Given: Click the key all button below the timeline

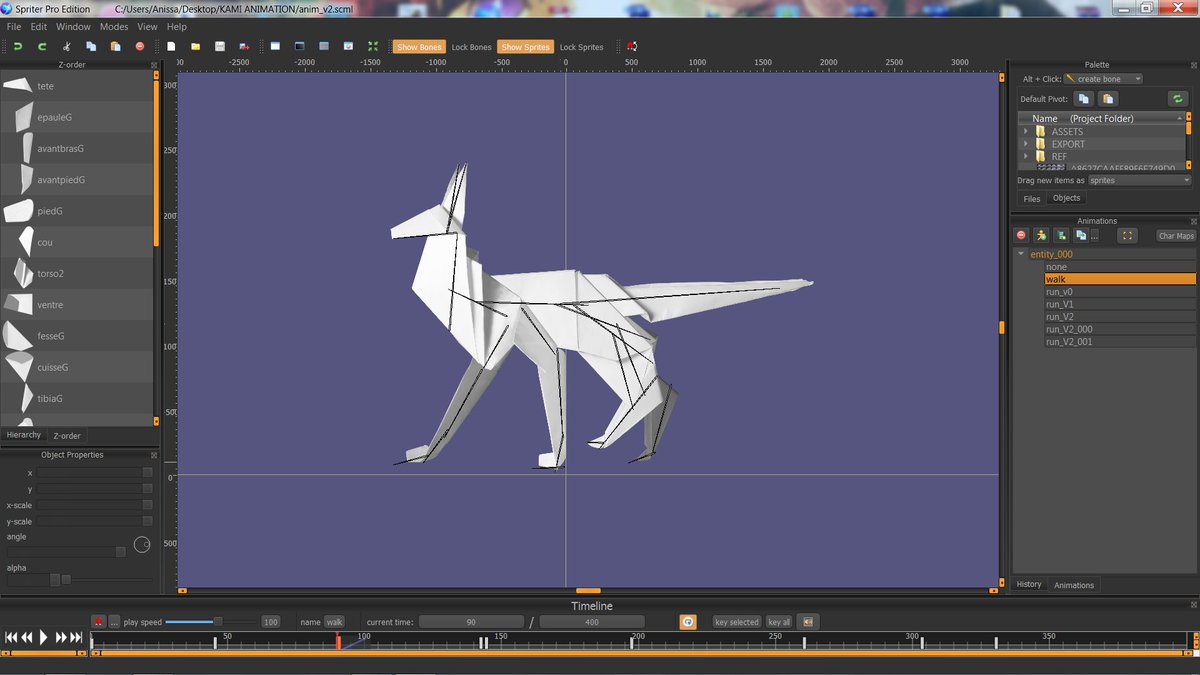Looking at the screenshot, I should (x=779, y=621).
